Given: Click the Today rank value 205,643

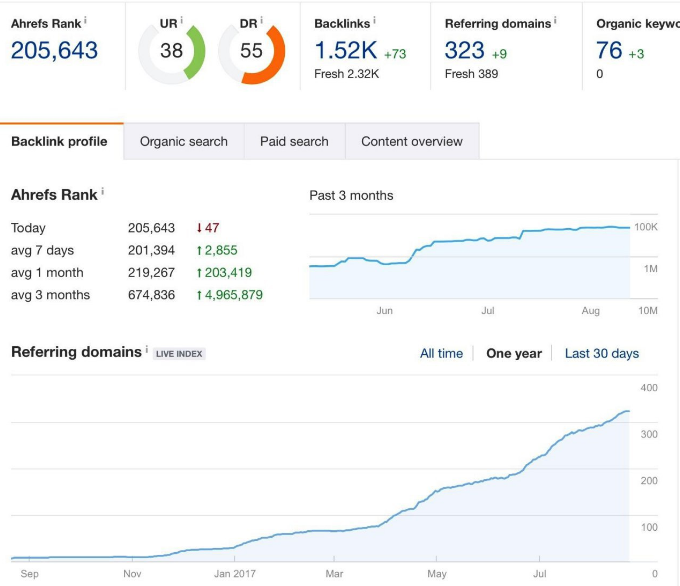Looking at the screenshot, I should click(151, 228).
